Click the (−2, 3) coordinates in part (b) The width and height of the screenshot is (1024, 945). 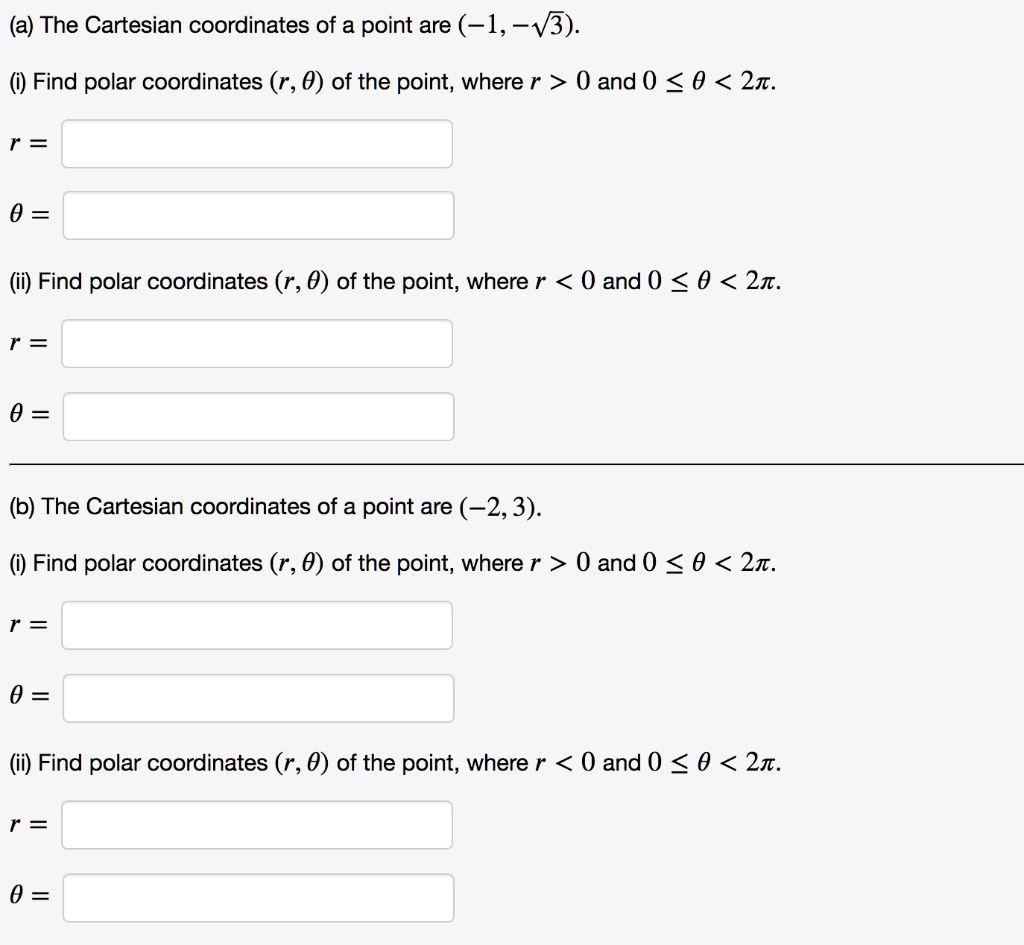coord(500,507)
